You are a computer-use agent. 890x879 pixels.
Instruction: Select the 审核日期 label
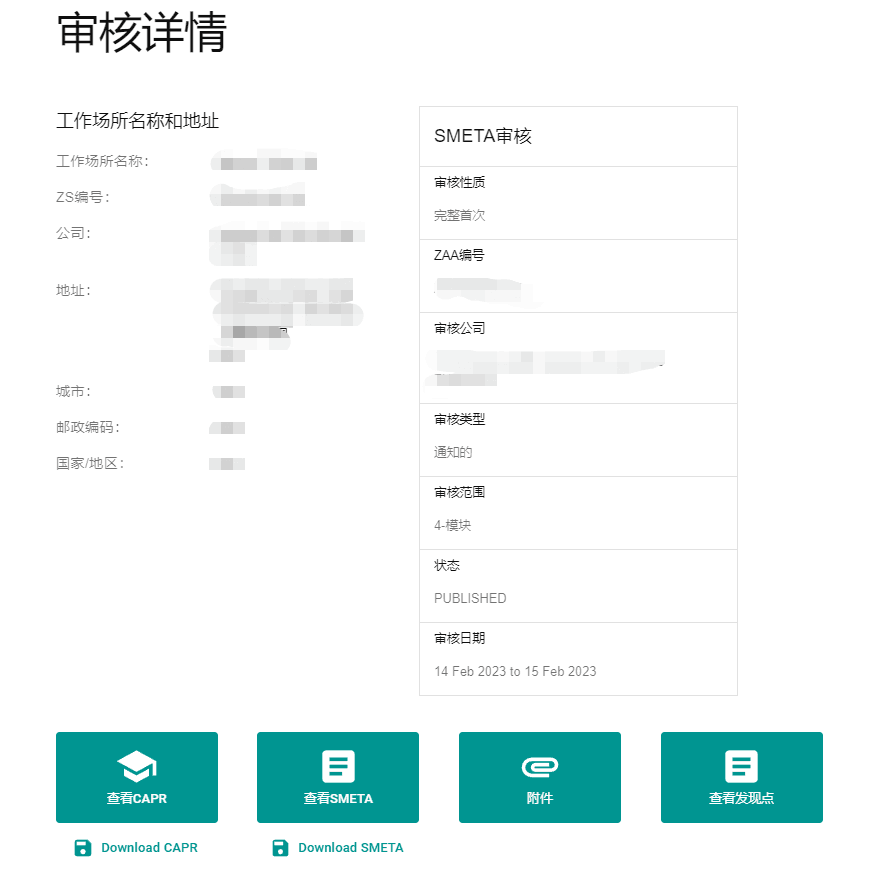coord(460,638)
